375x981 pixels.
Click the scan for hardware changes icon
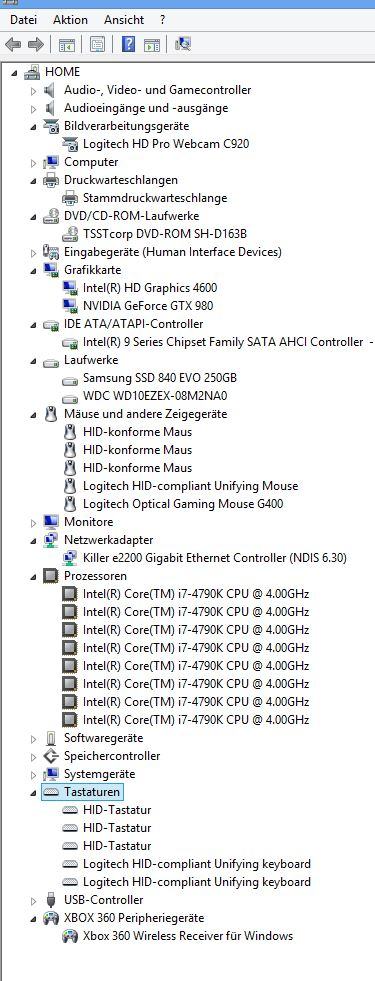click(183, 44)
